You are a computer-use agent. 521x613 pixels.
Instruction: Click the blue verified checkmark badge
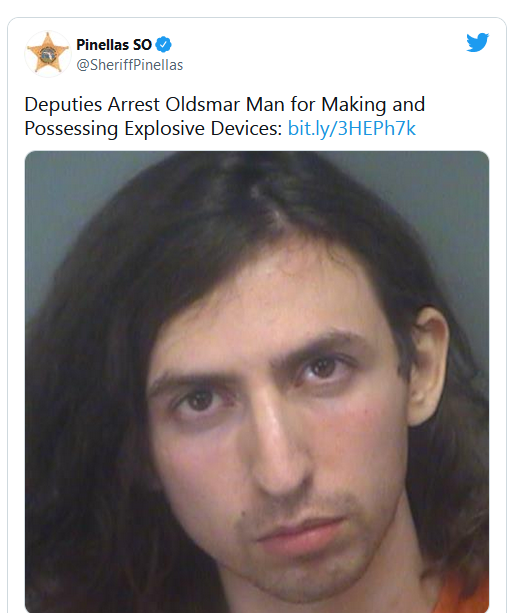(x=163, y=45)
